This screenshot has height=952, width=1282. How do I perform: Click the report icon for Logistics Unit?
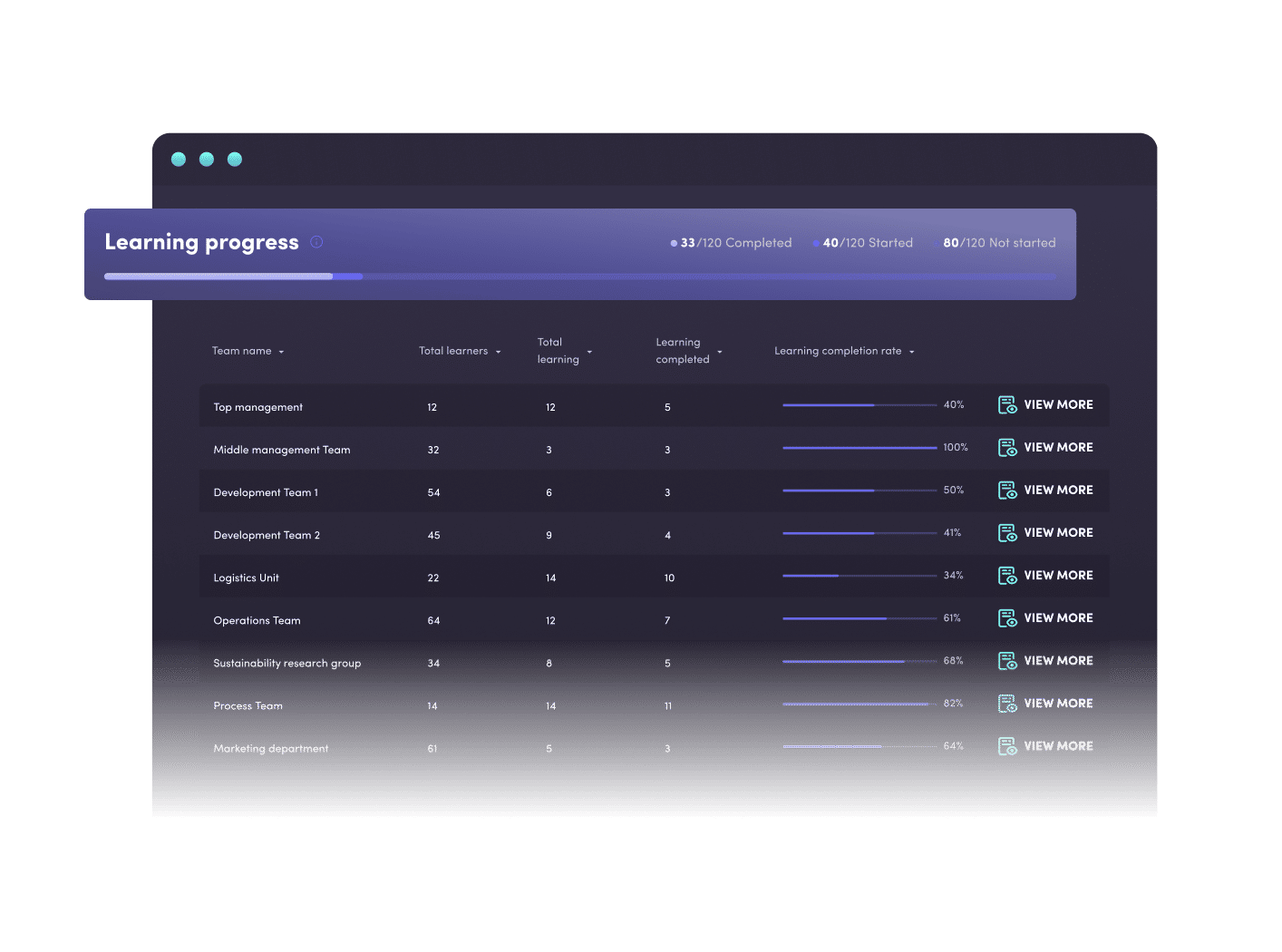pos(1007,575)
